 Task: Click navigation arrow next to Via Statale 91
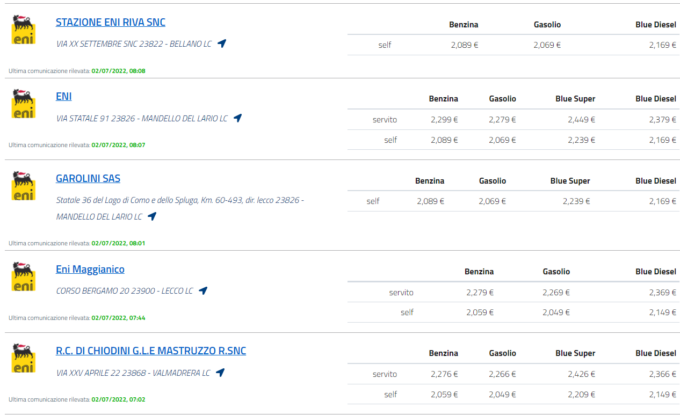(x=237, y=118)
